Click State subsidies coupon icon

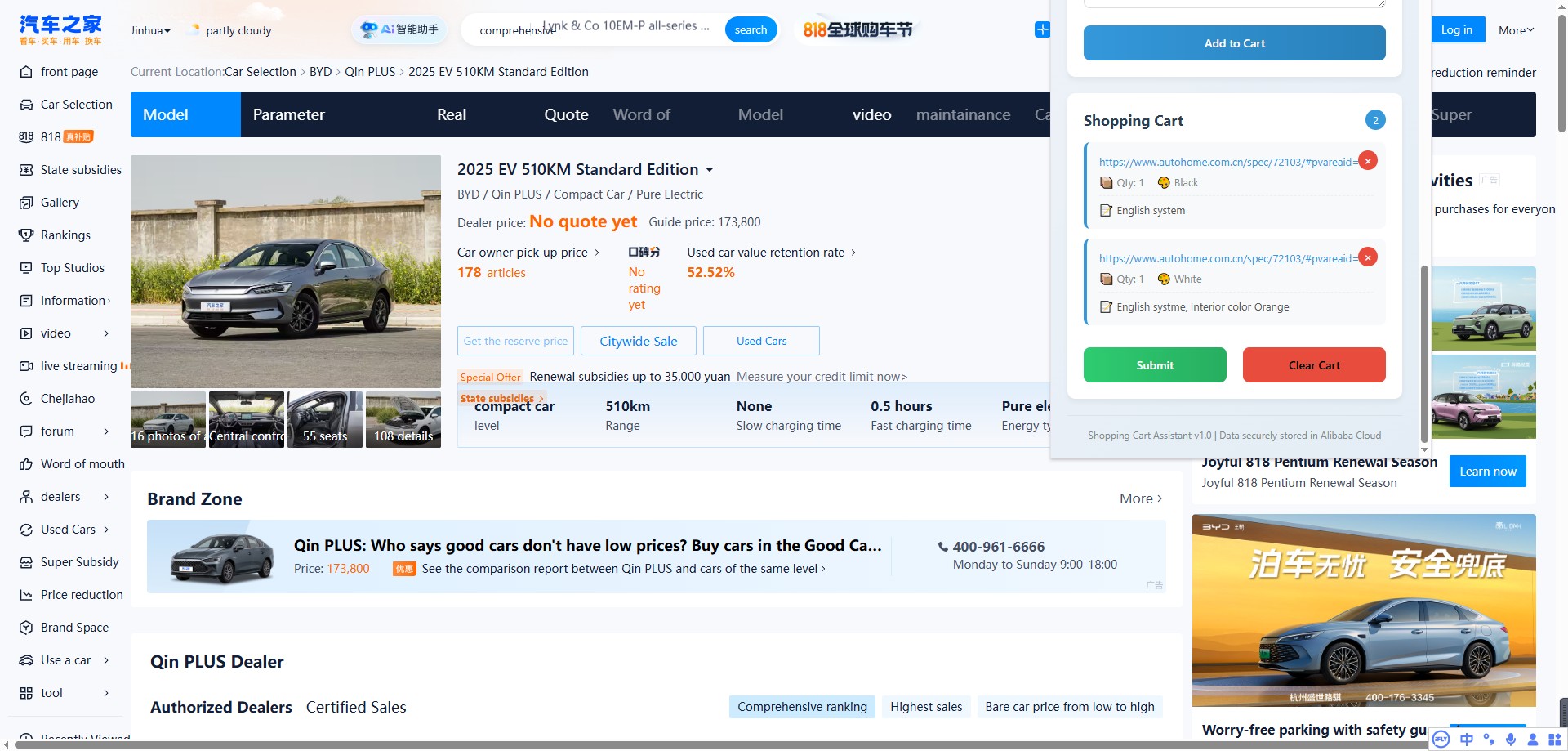(26, 170)
